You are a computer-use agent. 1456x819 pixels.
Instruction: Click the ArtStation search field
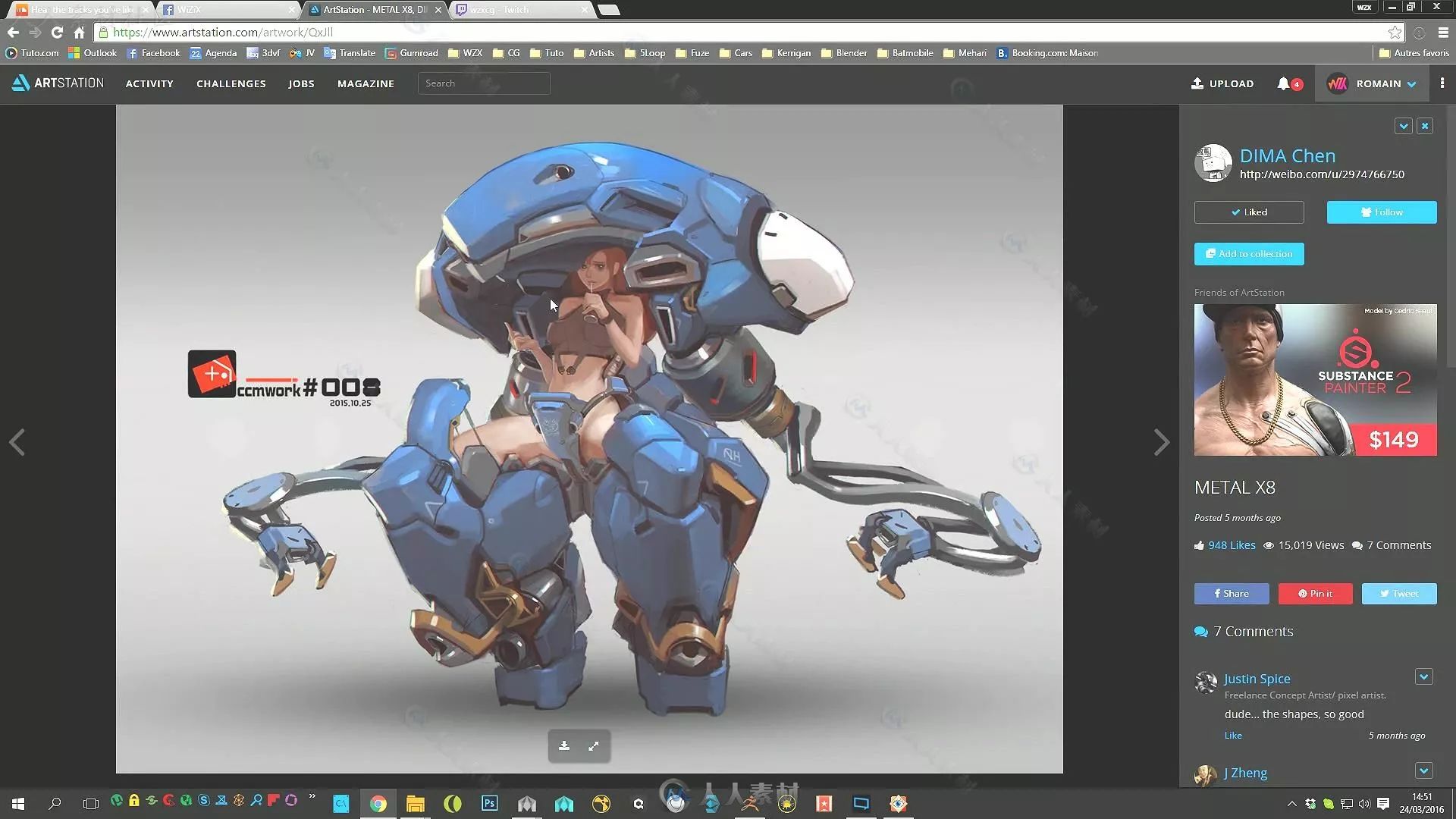484,83
